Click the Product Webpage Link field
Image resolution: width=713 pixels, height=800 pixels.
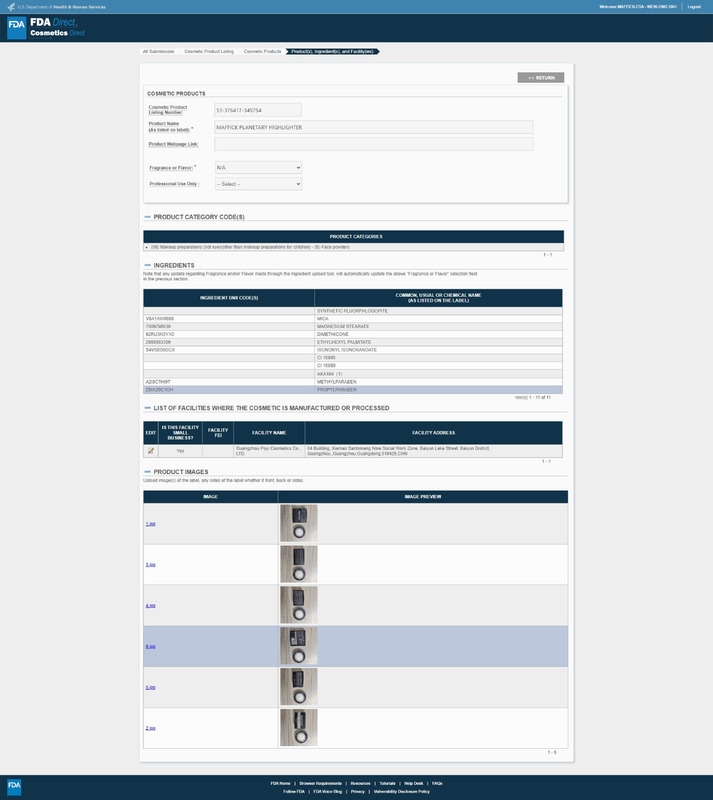click(x=373, y=144)
